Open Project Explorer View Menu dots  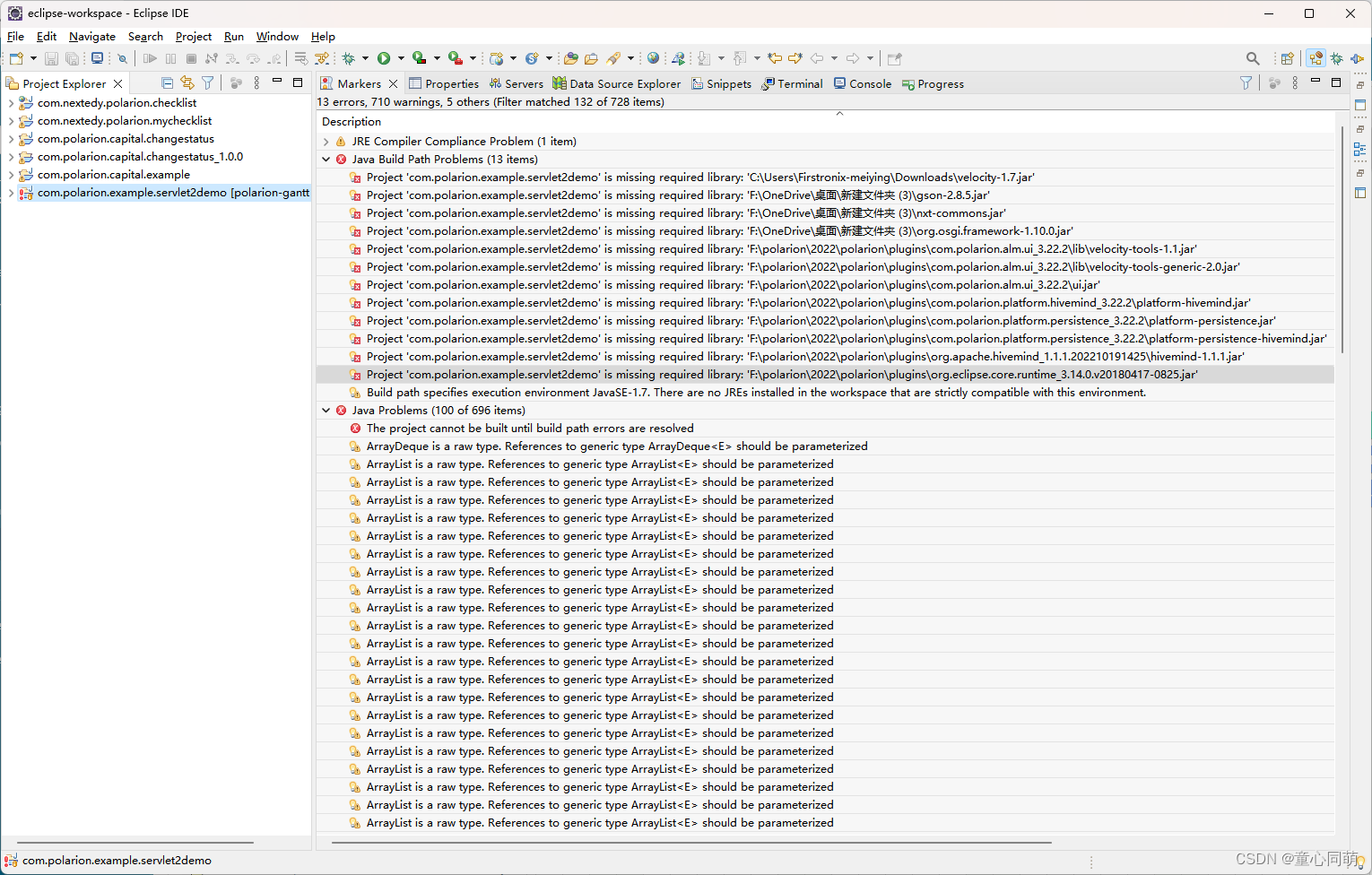pyautogui.click(x=256, y=82)
